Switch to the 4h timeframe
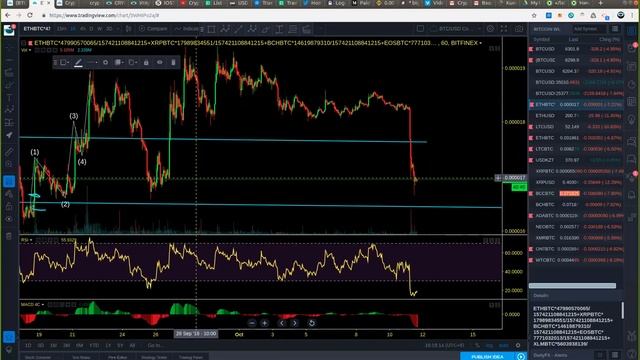The height and width of the screenshot is (360, 640). coord(83,29)
